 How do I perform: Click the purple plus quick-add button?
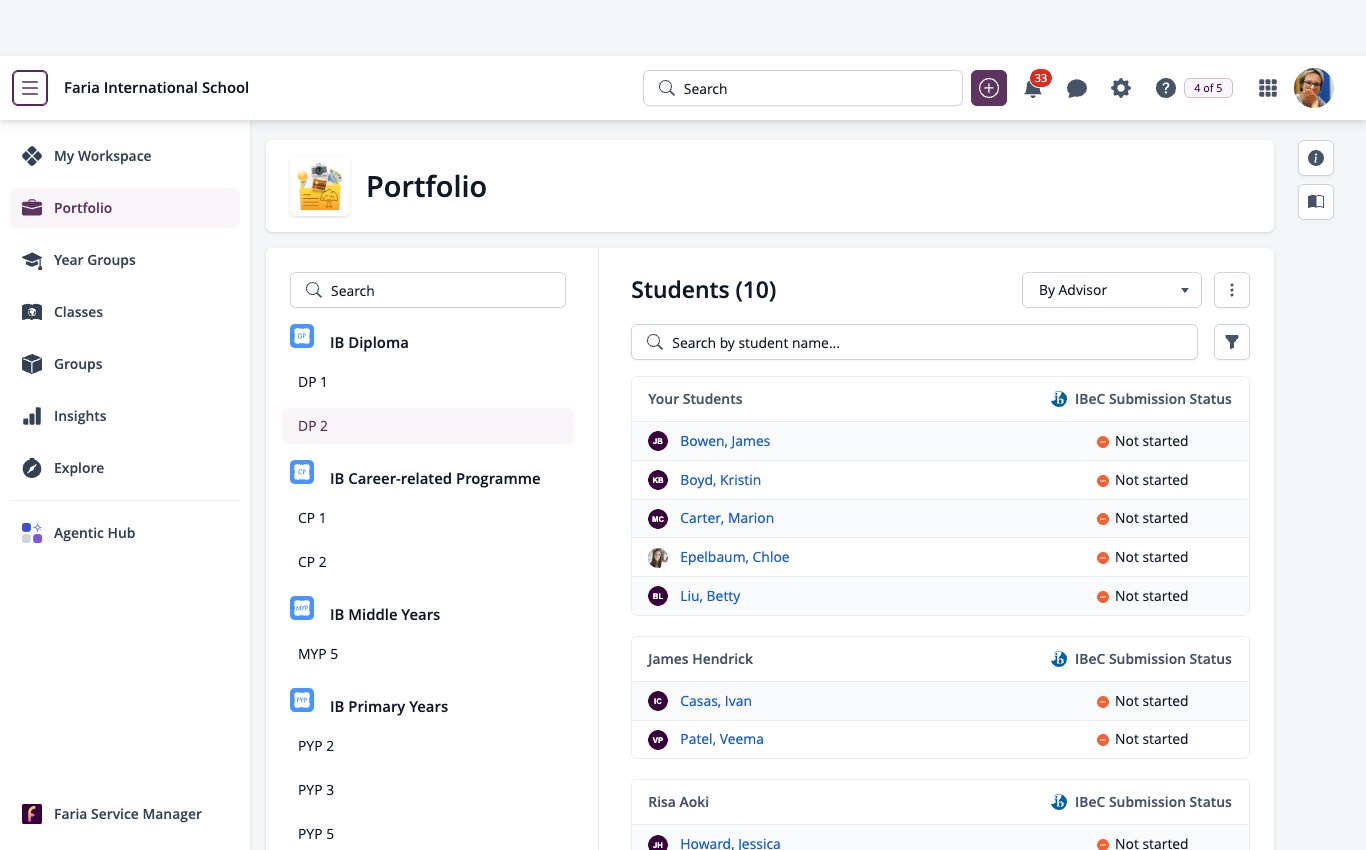pyautogui.click(x=989, y=88)
